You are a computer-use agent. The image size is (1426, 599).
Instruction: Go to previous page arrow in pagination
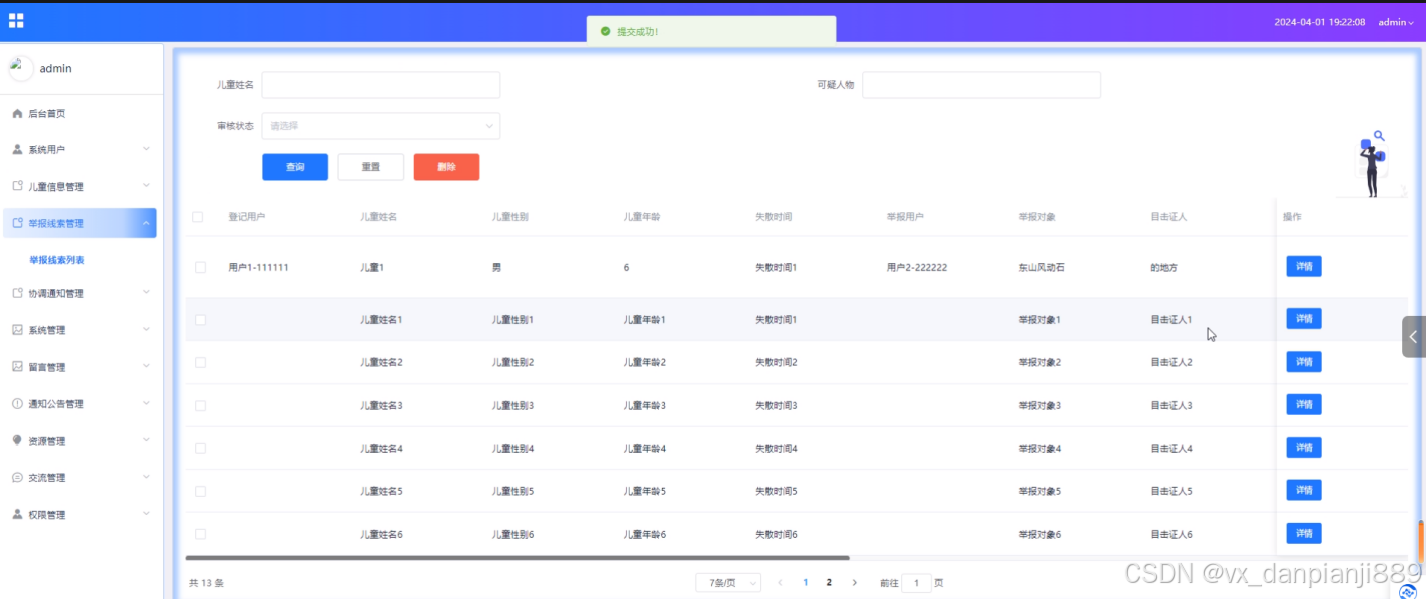781,582
